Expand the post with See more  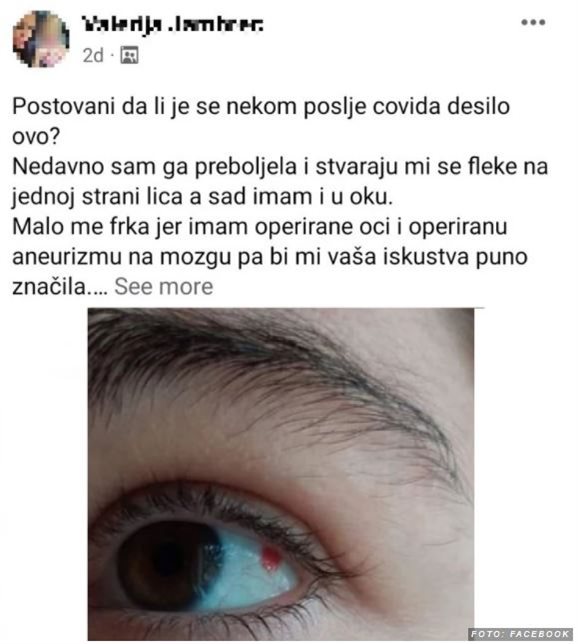[x=164, y=287]
